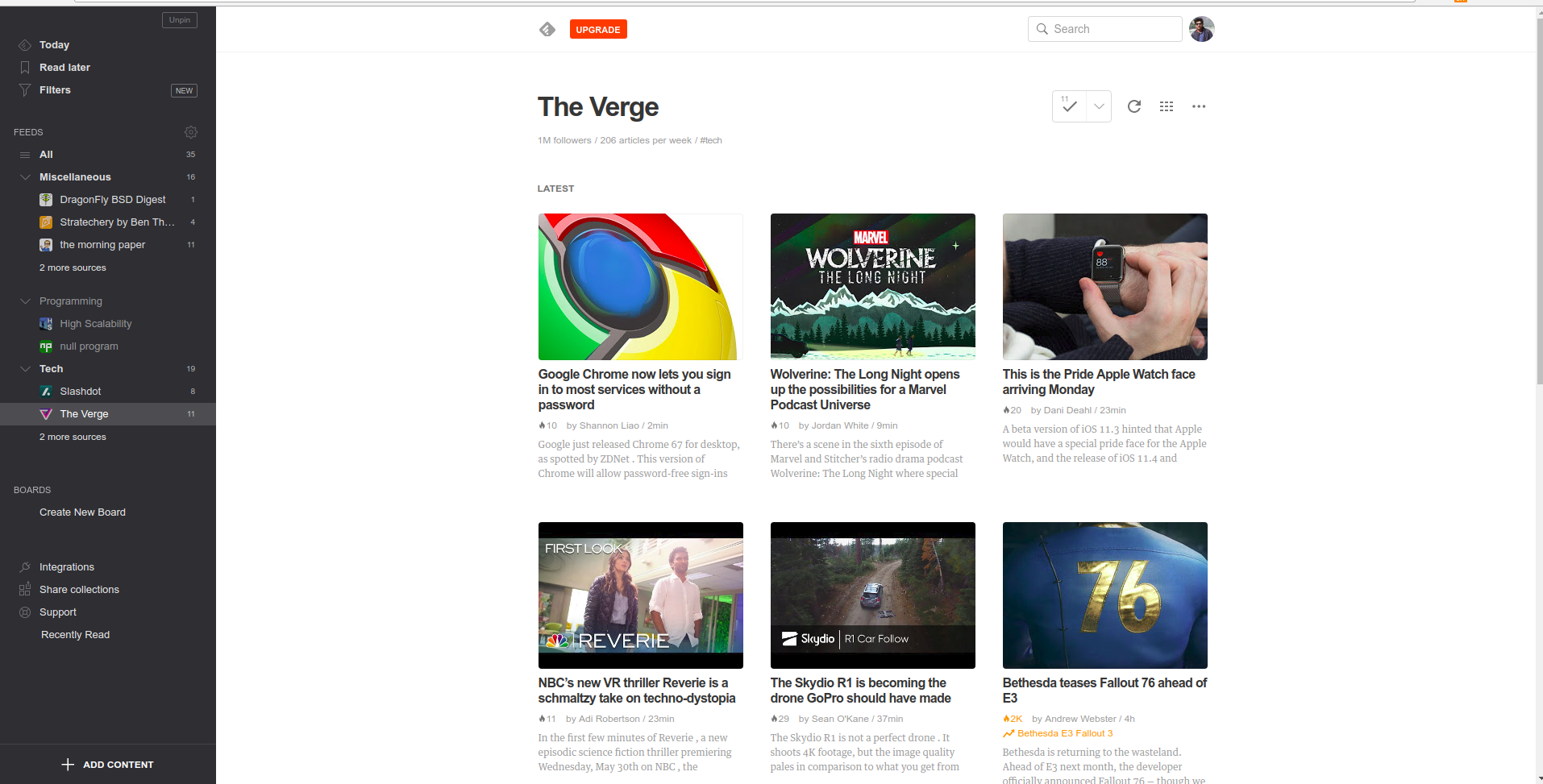Open the Pride Apple Watch face article title
The image size is (1543, 784).
point(1099,382)
